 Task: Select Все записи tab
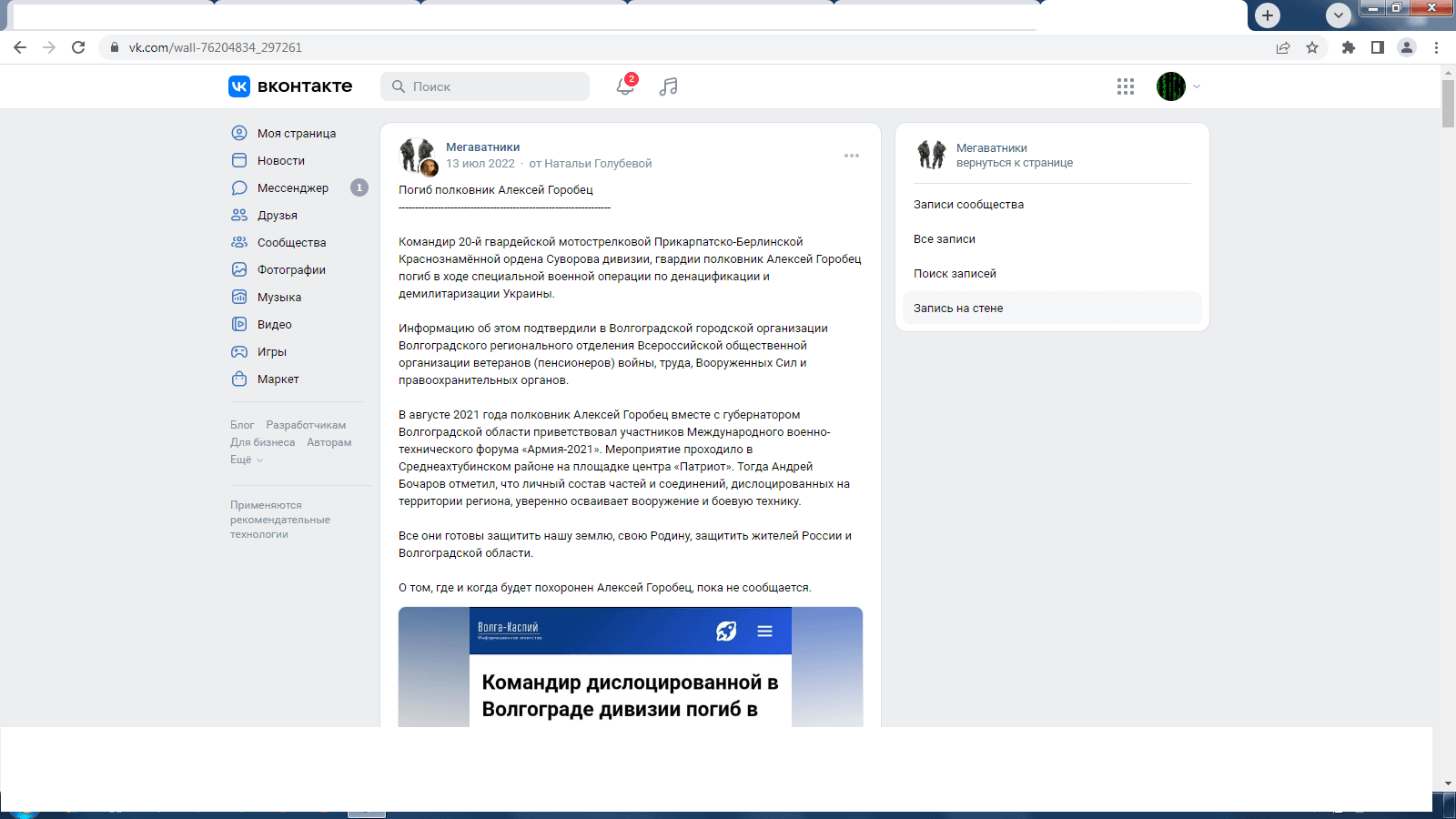[1052, 239]
